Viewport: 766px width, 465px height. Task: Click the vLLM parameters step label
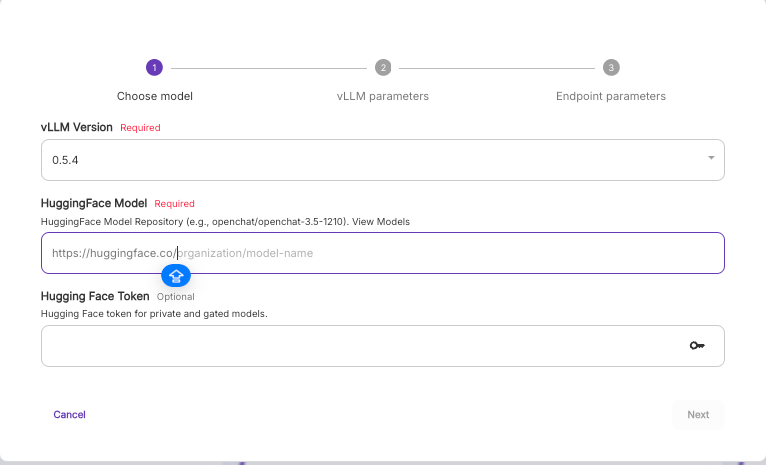[383, 96]
